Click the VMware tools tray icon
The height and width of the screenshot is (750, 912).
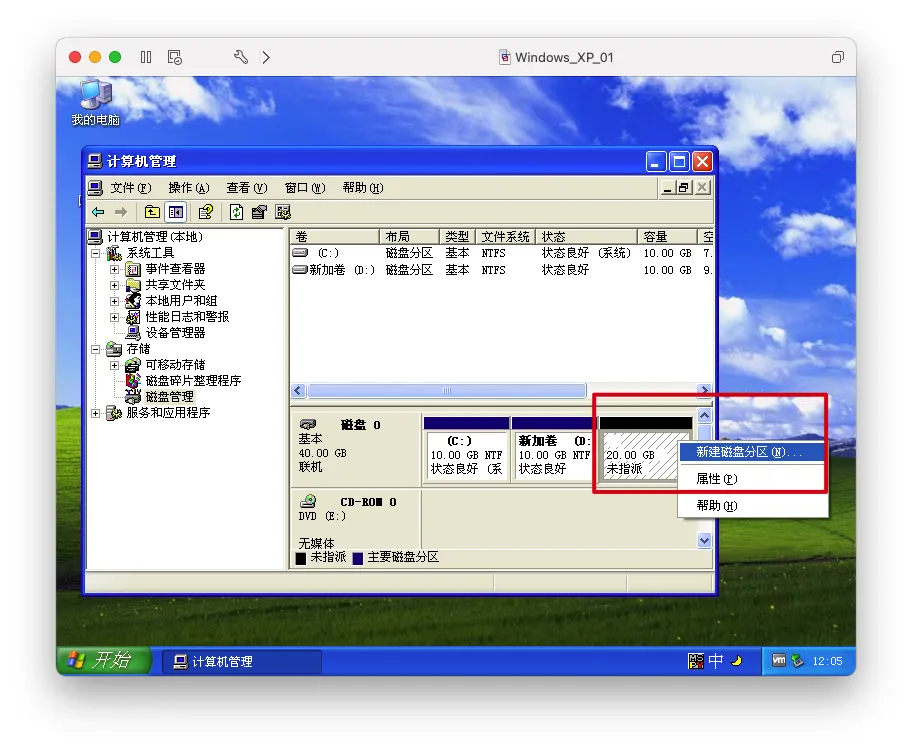779,660
